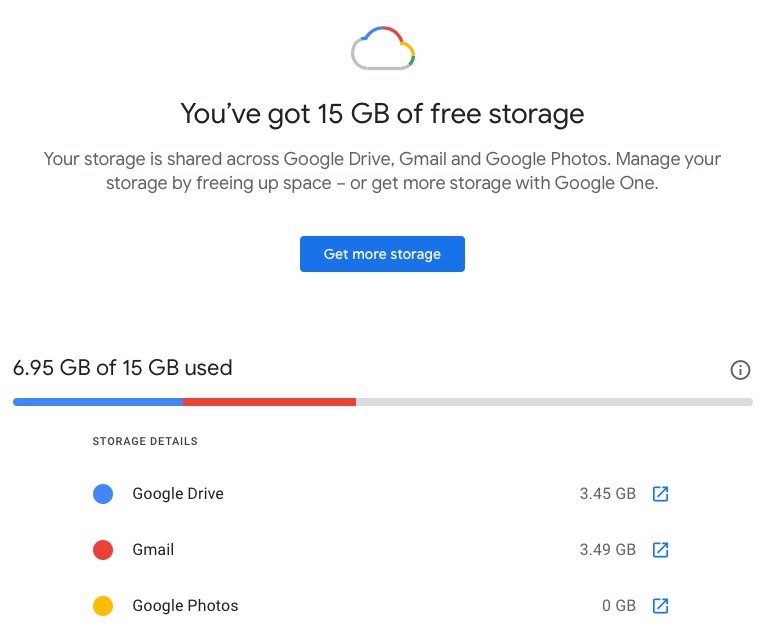This screenshot has width=765, height=640.
Task: Click the gray unused portion of storage bar
Action: pos(554,402)
